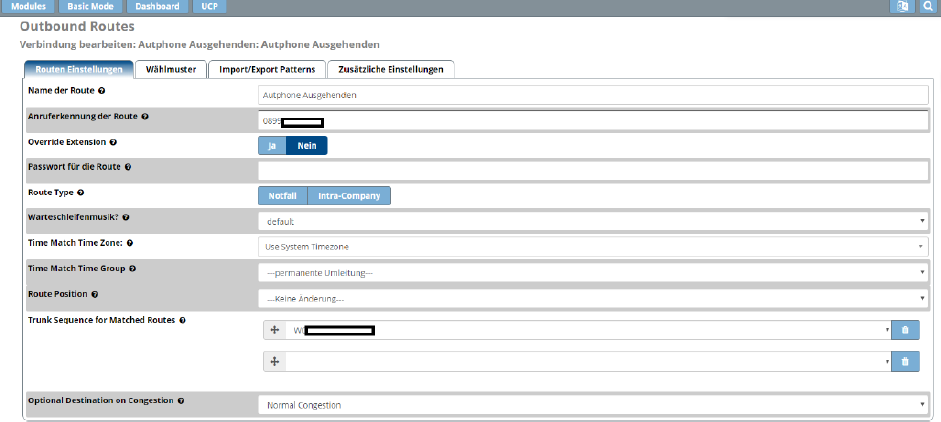This screenshot has width=941, height=422.
Task: Toggle the Intra-Company route type
Action: point(348,196)
